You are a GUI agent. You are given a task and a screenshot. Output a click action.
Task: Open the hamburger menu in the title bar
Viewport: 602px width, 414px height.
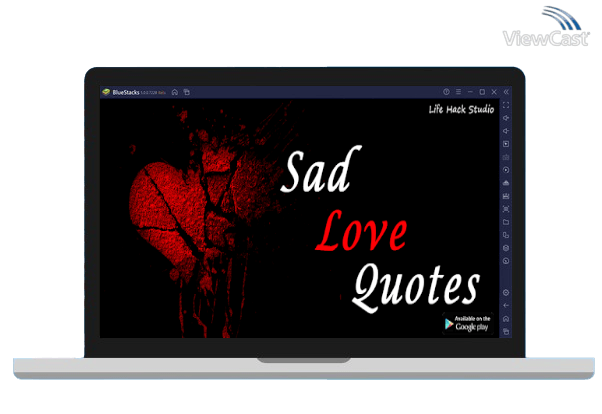click(x=458, y=92)
